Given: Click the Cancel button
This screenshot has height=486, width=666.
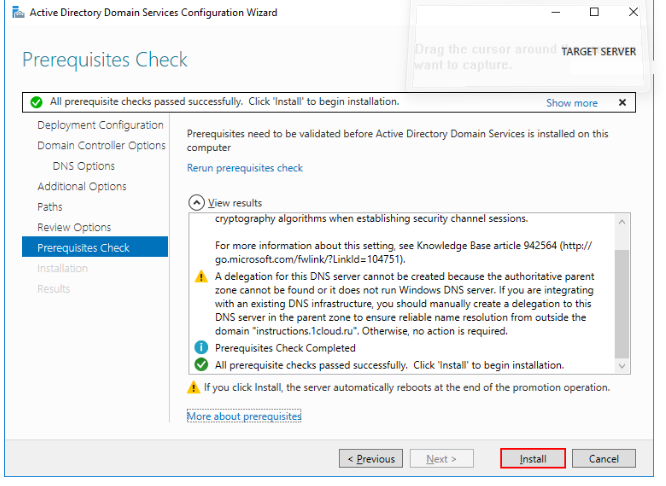Looking at the screenshot, I should coord(604,459).
